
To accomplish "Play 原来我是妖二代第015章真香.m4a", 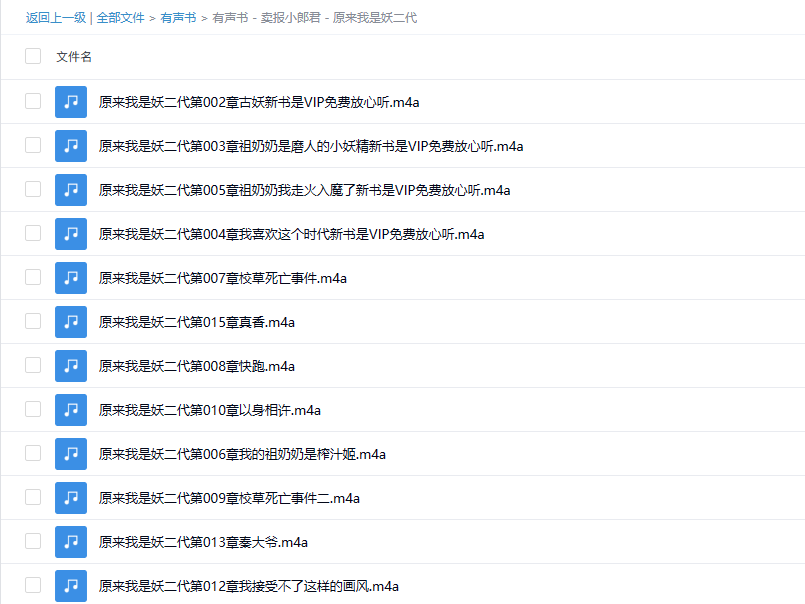I will click(x=196, y=321).
